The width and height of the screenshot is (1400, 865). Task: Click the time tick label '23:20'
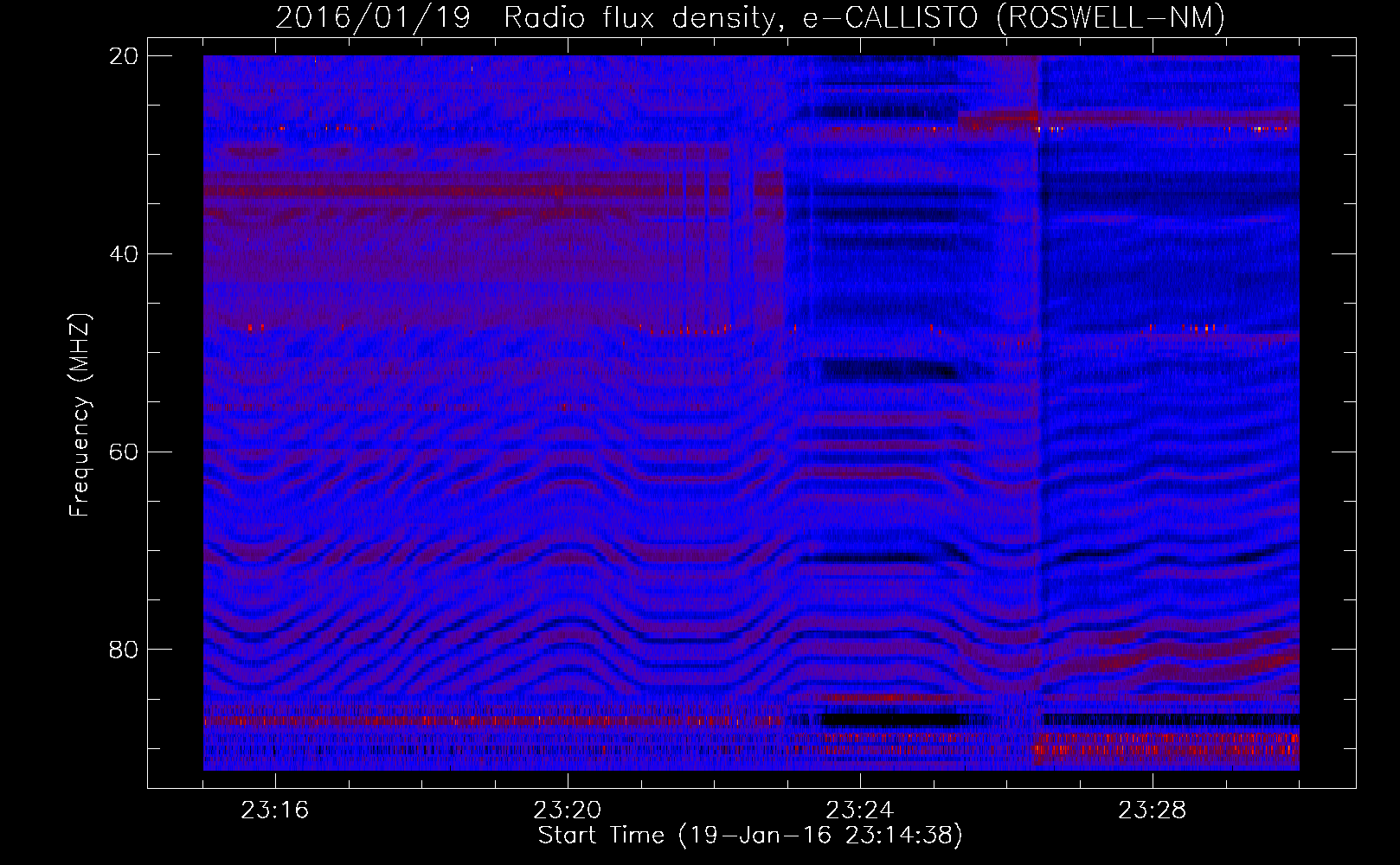click(568, 811)
